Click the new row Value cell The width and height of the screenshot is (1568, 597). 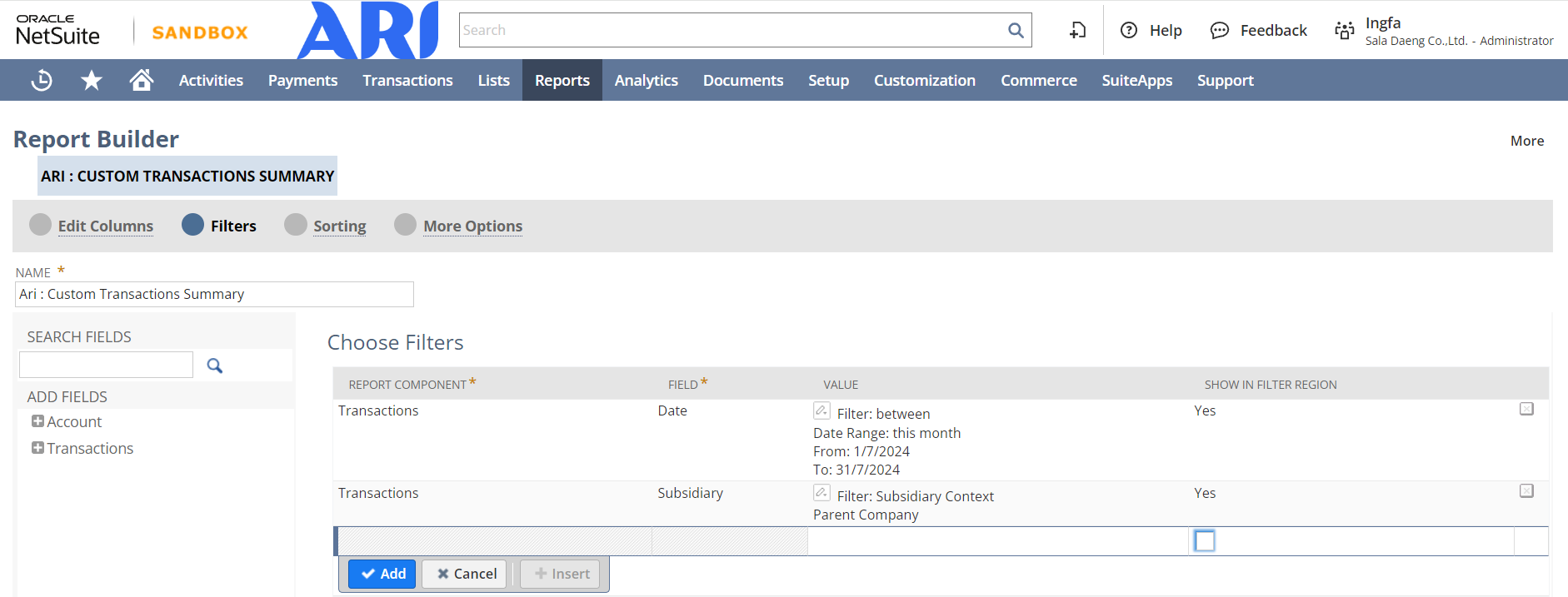998,541
